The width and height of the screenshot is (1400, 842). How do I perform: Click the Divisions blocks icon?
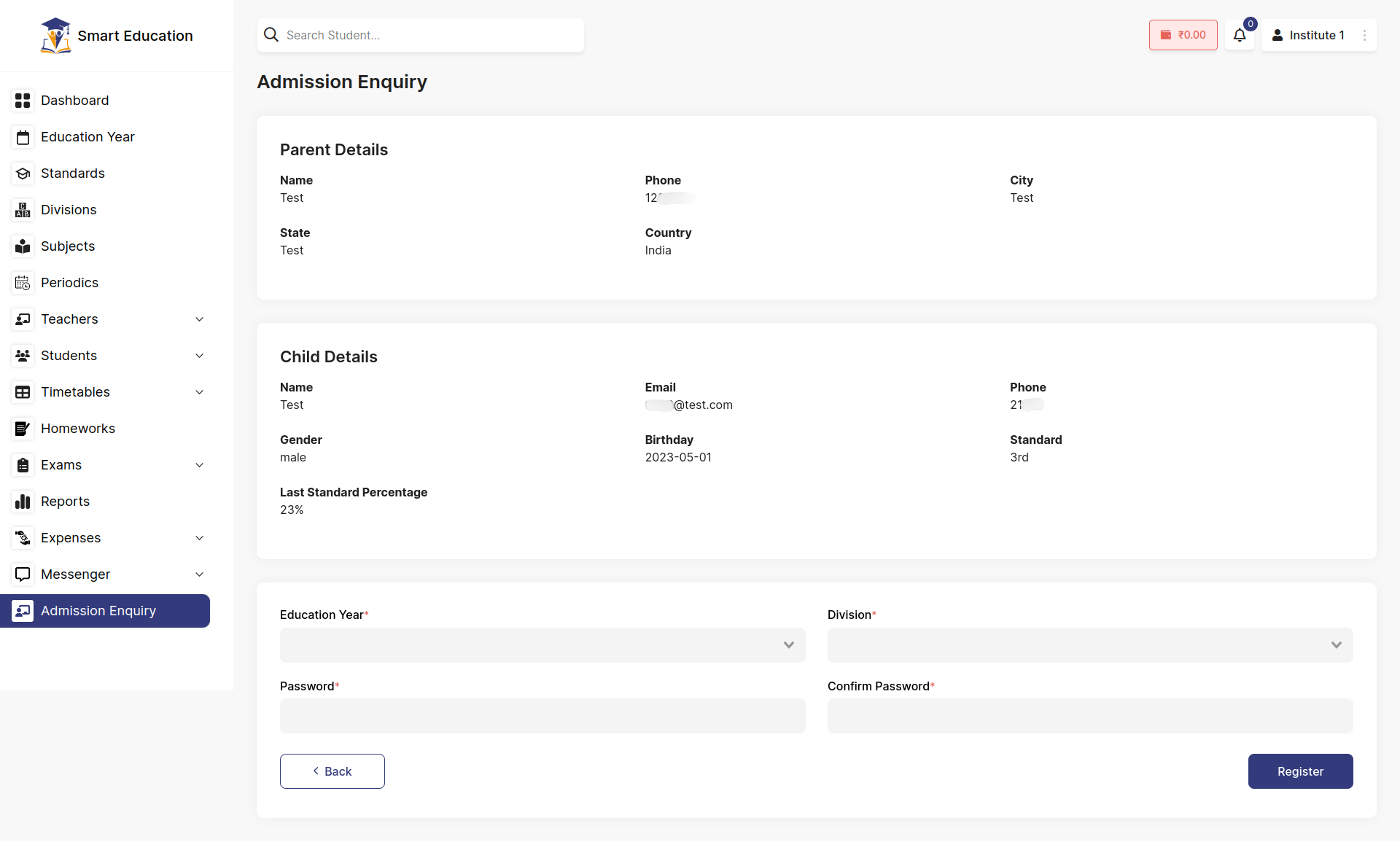tap(23, 210)
